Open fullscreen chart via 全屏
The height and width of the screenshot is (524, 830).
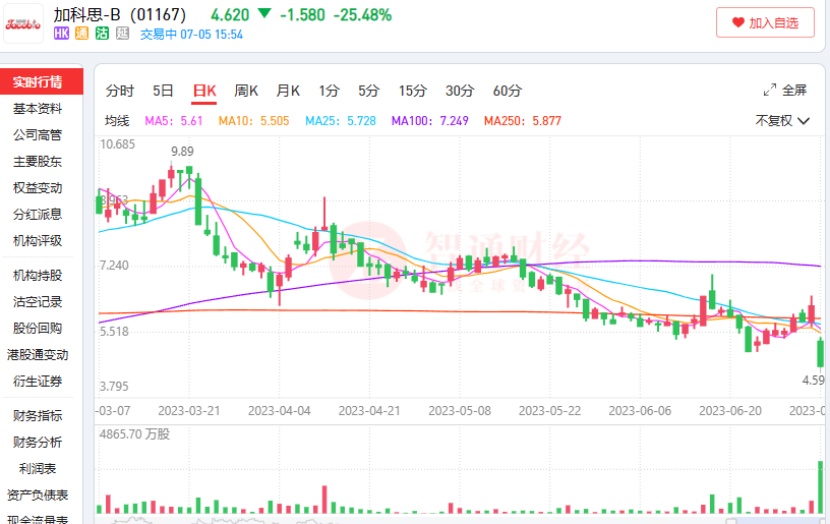[794, 91]
